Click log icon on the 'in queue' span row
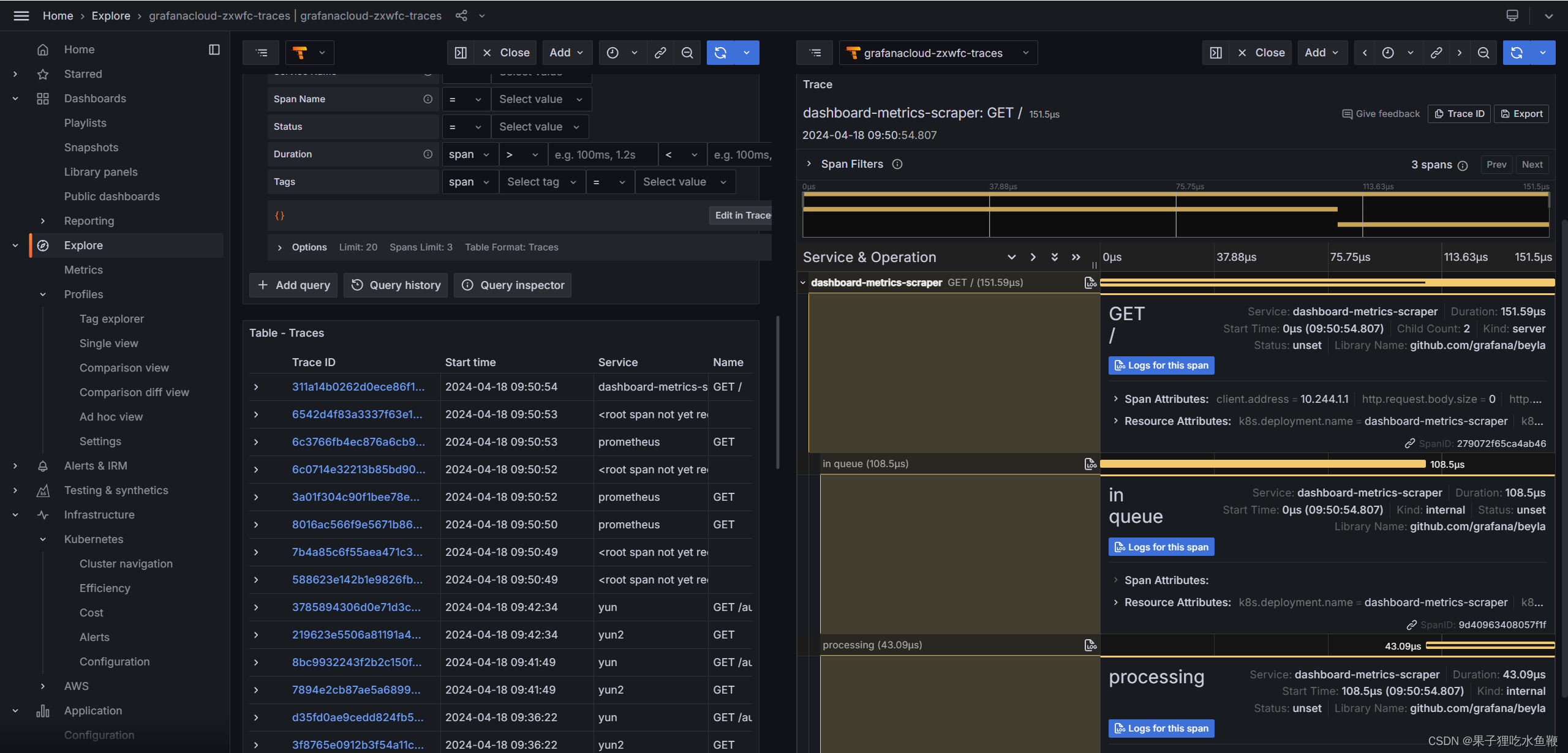The height and width of the screenshot is (753, 1568). pyautogui.click(x=1090, y=464)
